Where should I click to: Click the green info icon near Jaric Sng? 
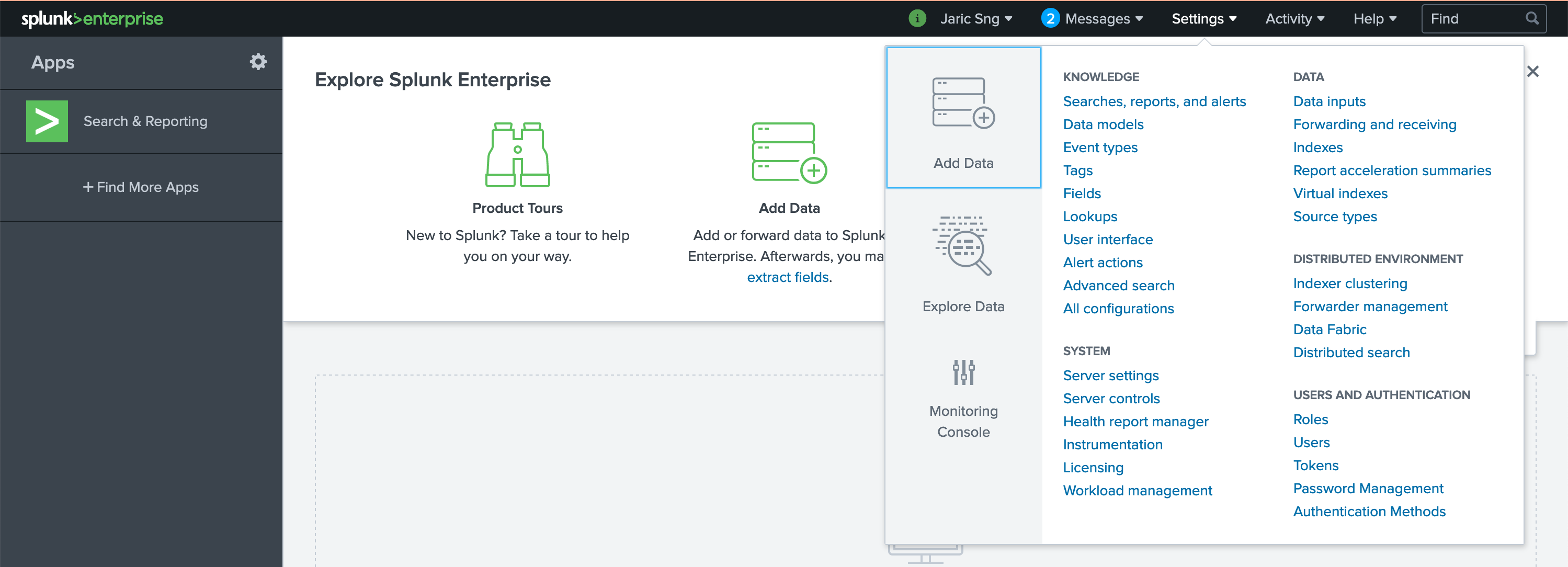click(917, 18)
